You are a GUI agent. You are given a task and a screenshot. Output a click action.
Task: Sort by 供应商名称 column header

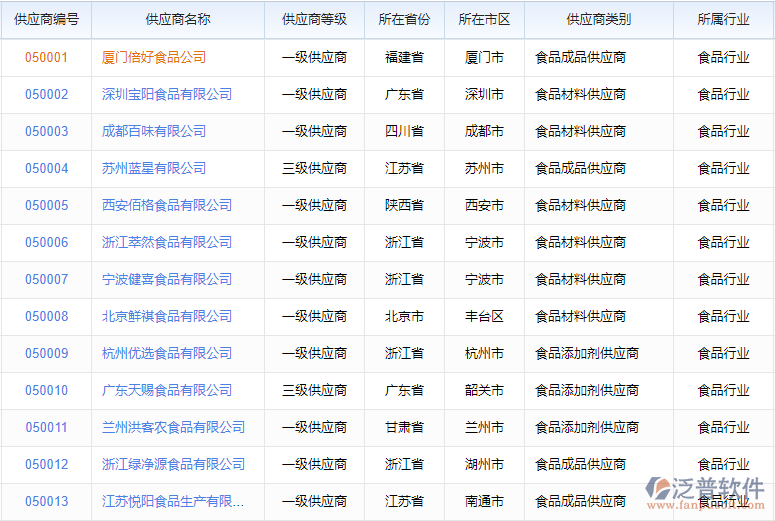point(177,19)
